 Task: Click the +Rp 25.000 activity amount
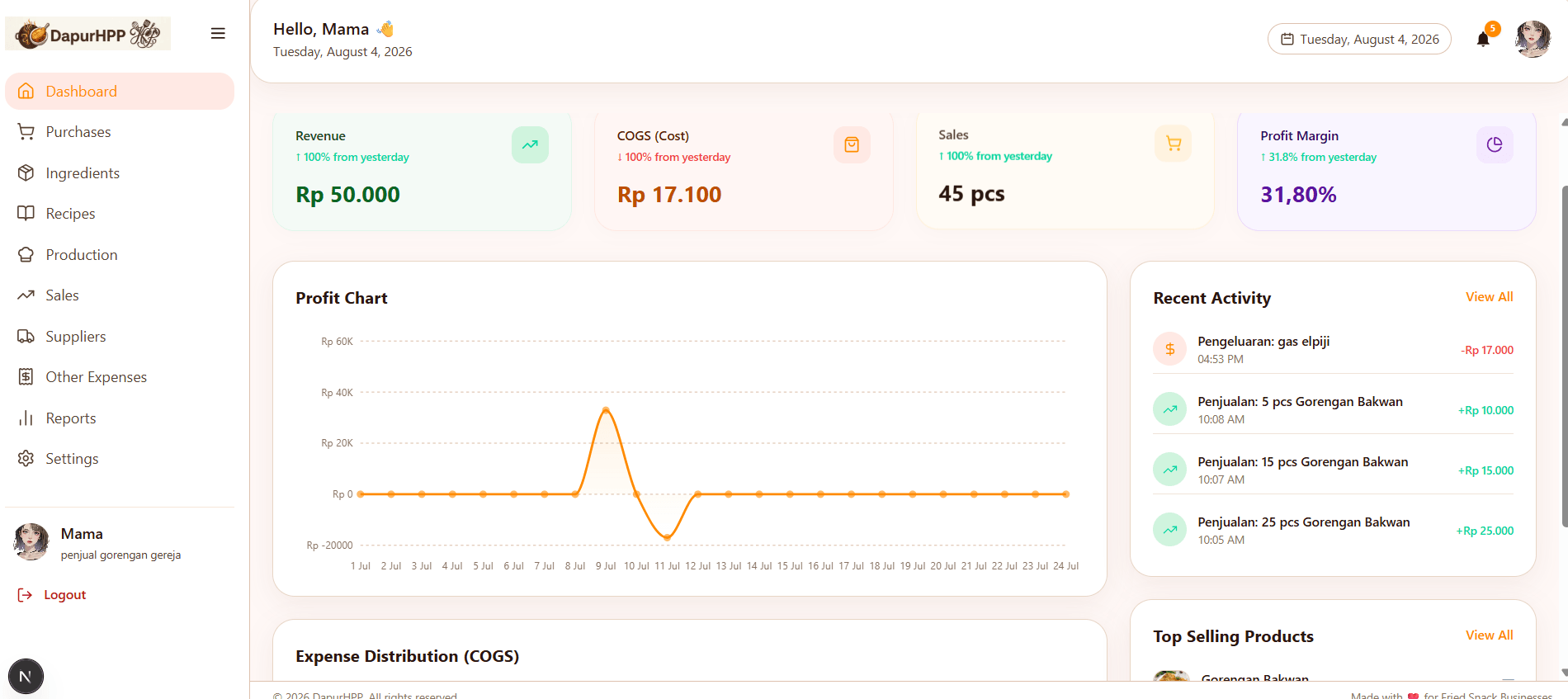[x=1485, y=531]
